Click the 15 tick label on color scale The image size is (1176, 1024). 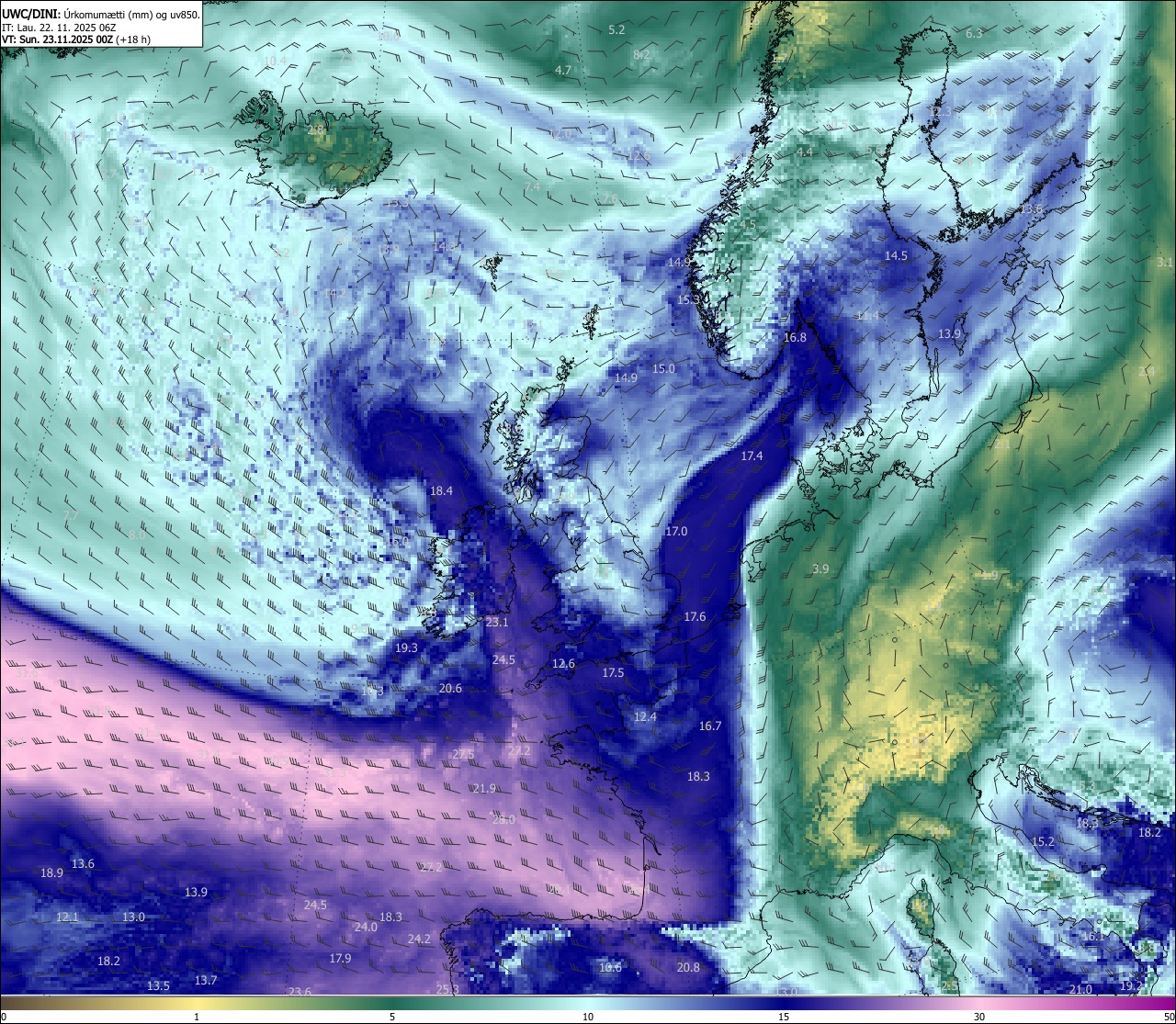click(x=784, y=1017)
